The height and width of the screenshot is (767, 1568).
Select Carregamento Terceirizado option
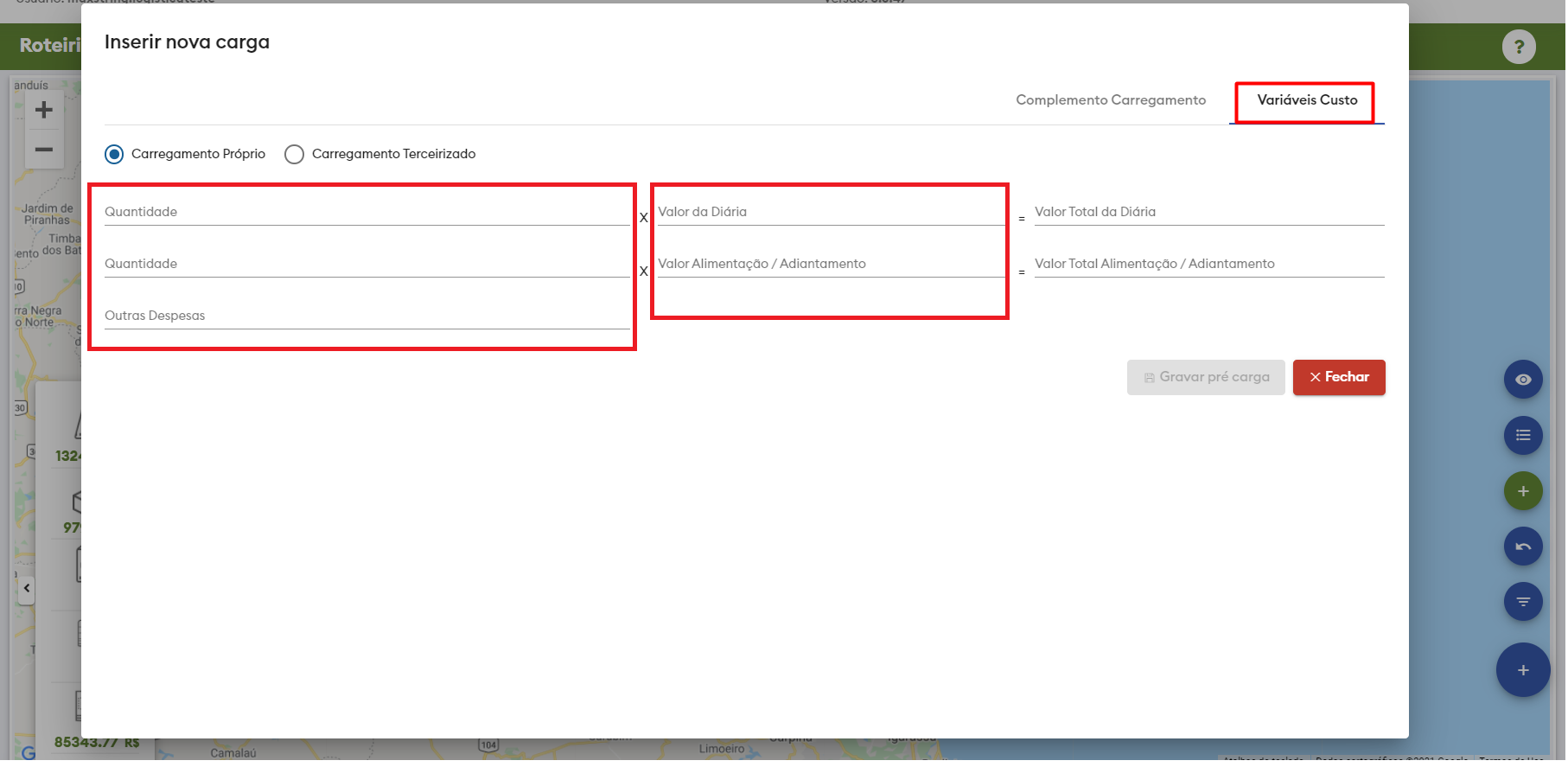click(380, 154)
